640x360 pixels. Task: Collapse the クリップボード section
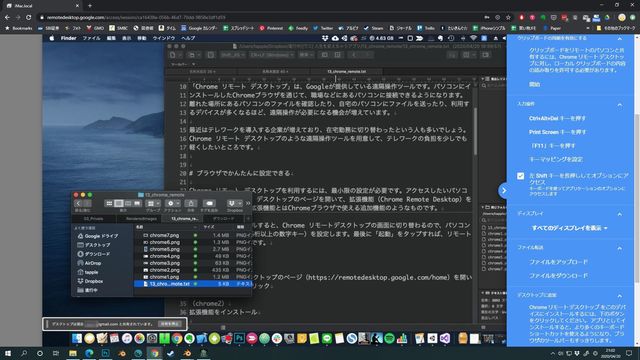(x=620, y=38)
